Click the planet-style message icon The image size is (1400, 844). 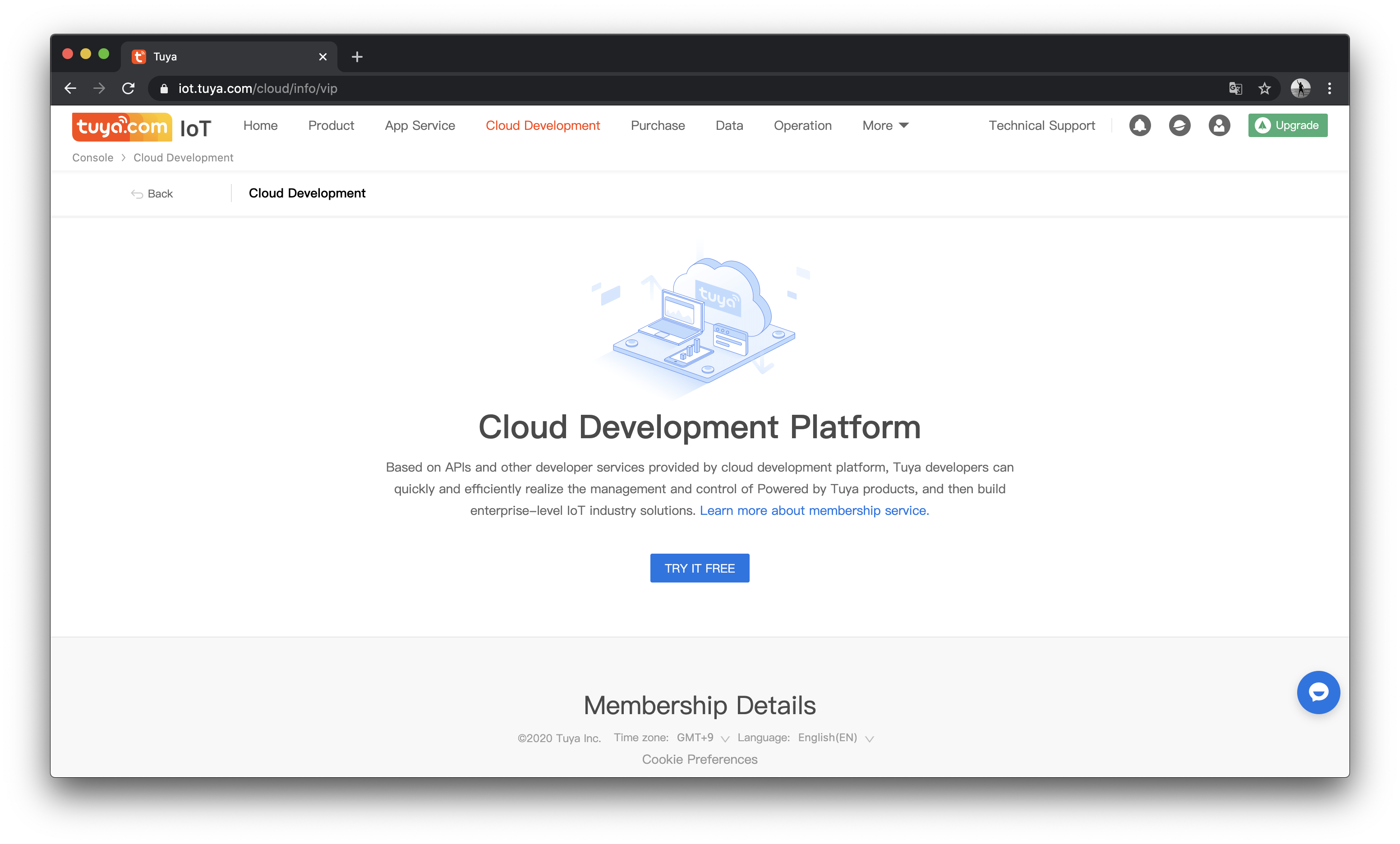coord(1179,125)
